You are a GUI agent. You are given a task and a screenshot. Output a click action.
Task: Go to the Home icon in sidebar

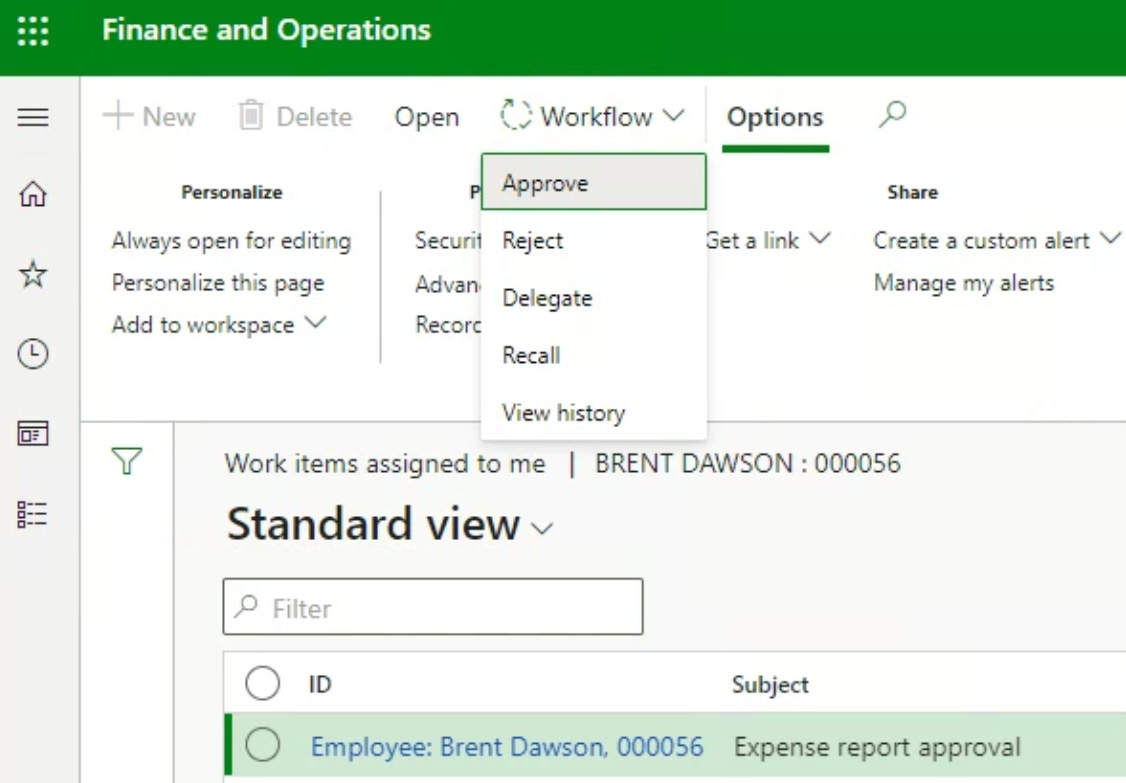[33, 194]
